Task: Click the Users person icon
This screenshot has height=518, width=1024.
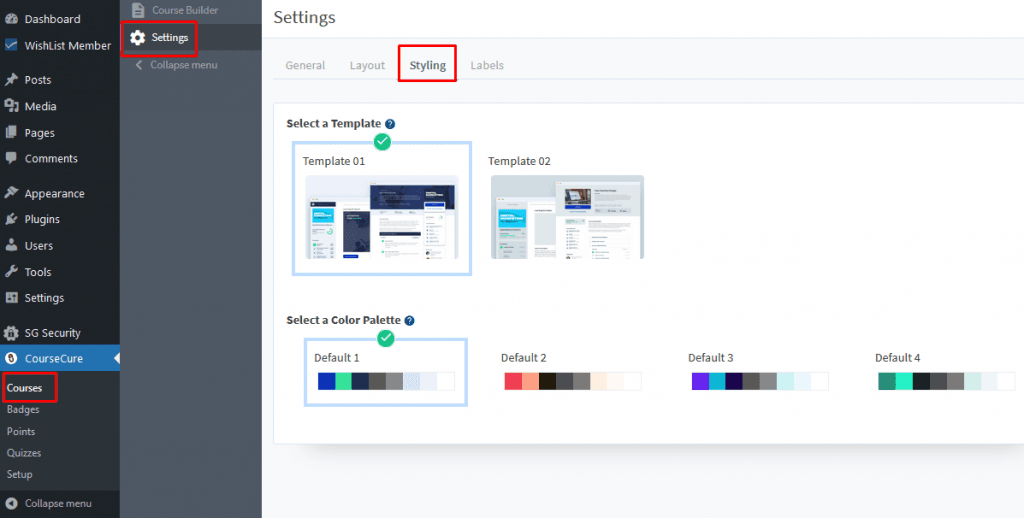Action: (x=11, y=246)
